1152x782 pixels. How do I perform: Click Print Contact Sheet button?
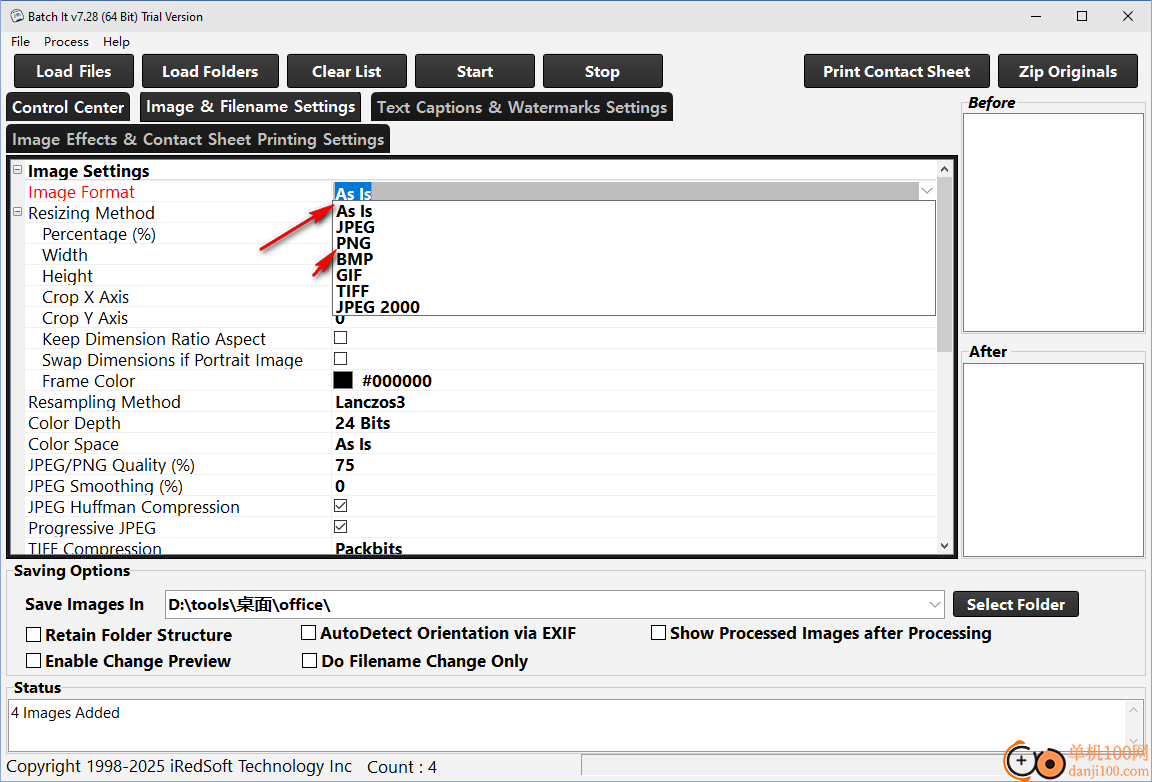pos(896,71)
